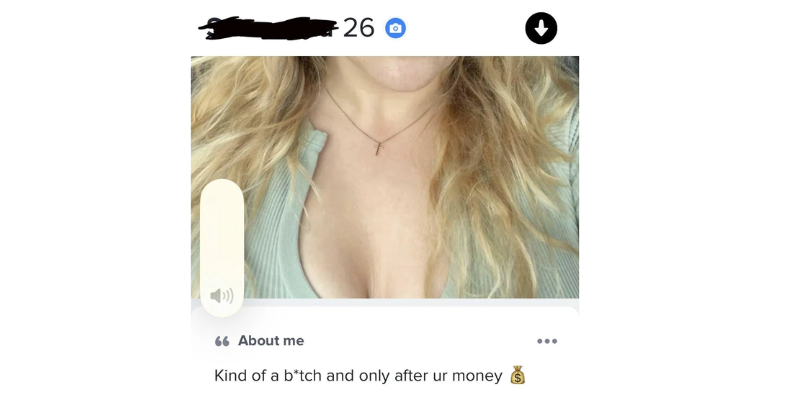Screen dimensions: 788x400
Task: Click the word b*tch in the bio
Action: [x=303, y=375]
